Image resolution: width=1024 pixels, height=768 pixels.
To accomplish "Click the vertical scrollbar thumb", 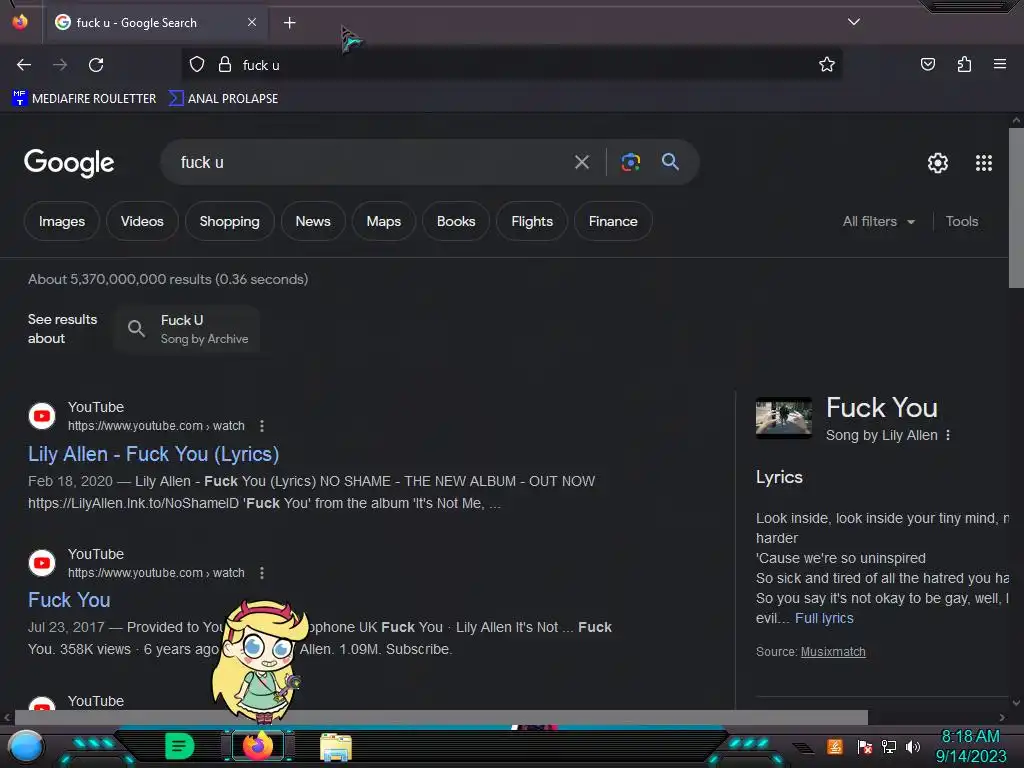I will tap(1016, 208).
